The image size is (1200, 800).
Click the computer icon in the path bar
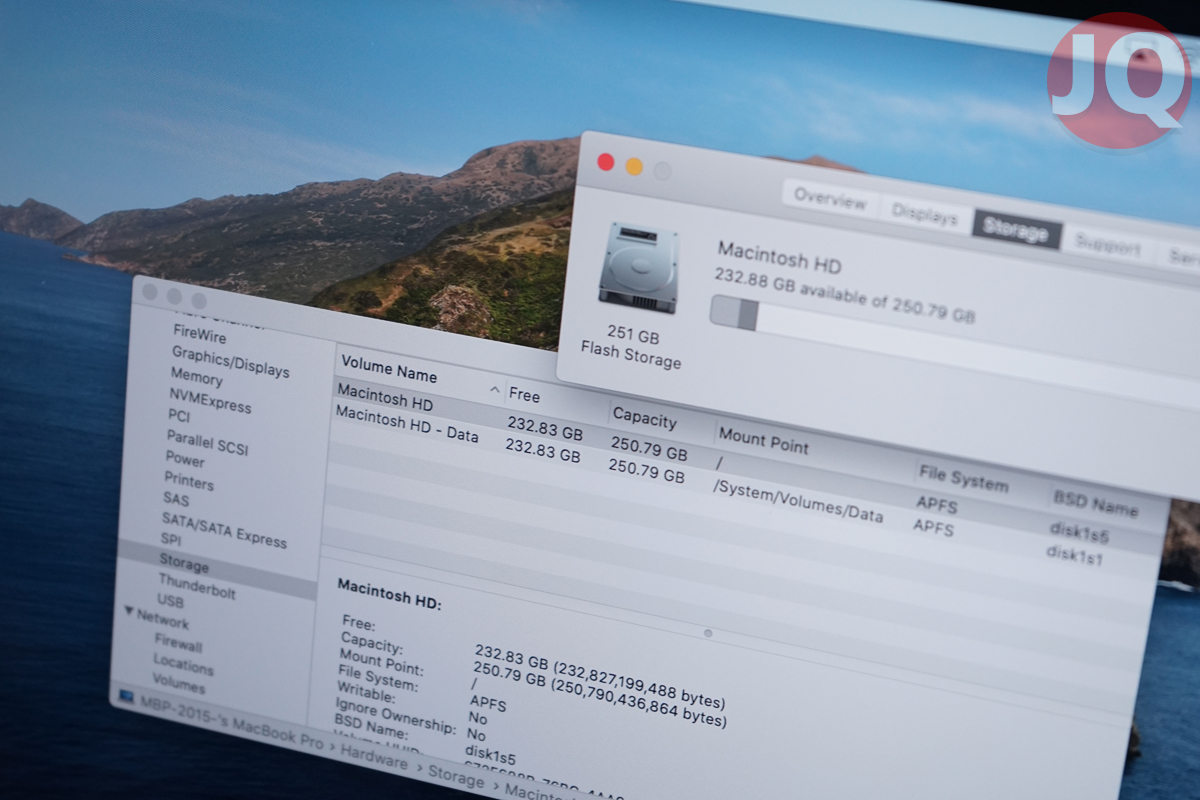click(x=127, y=695)
